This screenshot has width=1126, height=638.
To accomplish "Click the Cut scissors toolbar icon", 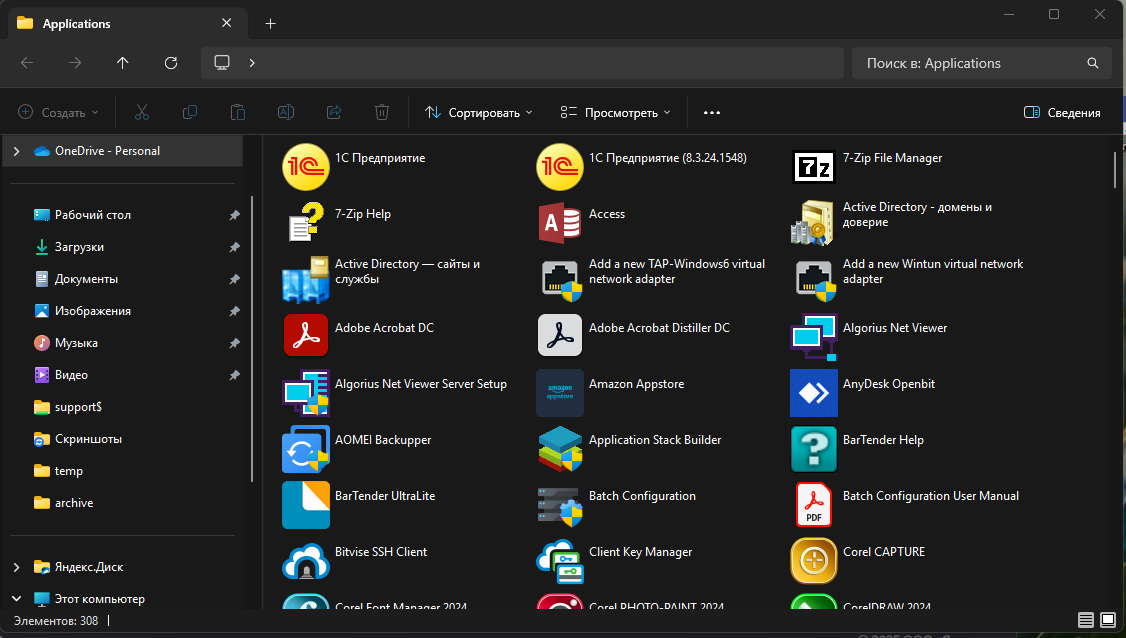I will (x=141, y=112).
